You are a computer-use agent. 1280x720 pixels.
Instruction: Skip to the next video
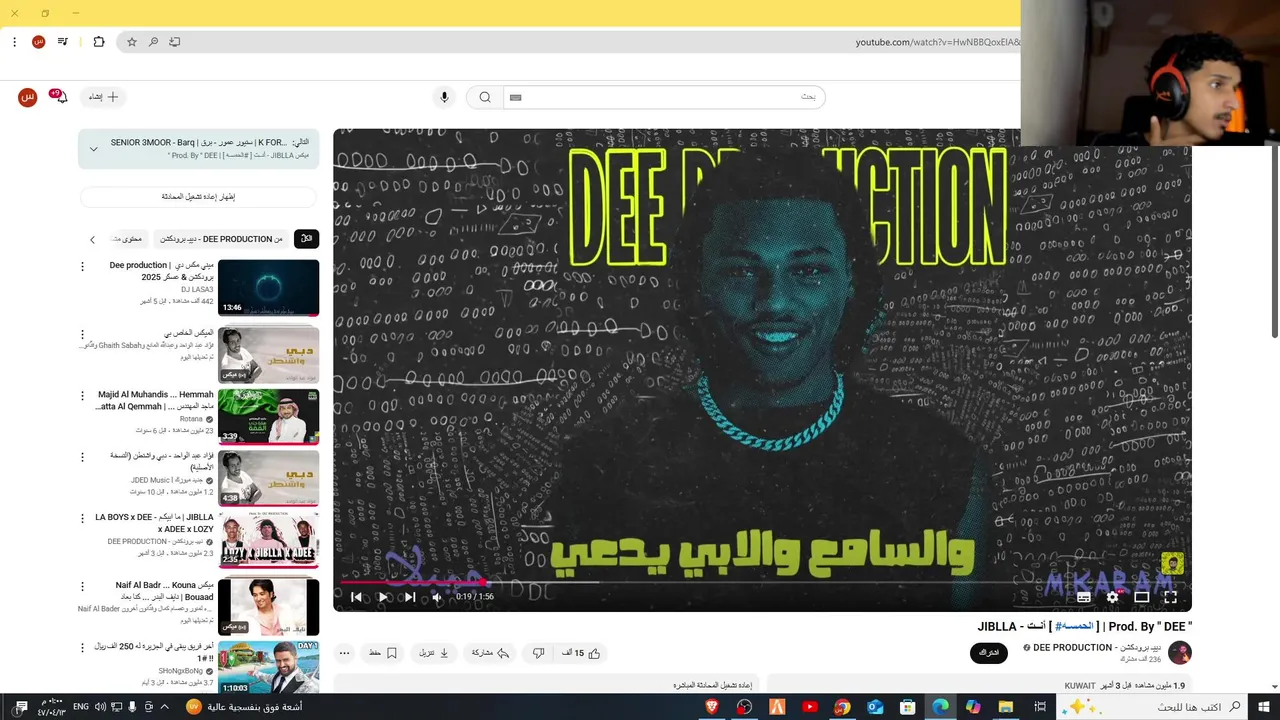pos(410,597)
